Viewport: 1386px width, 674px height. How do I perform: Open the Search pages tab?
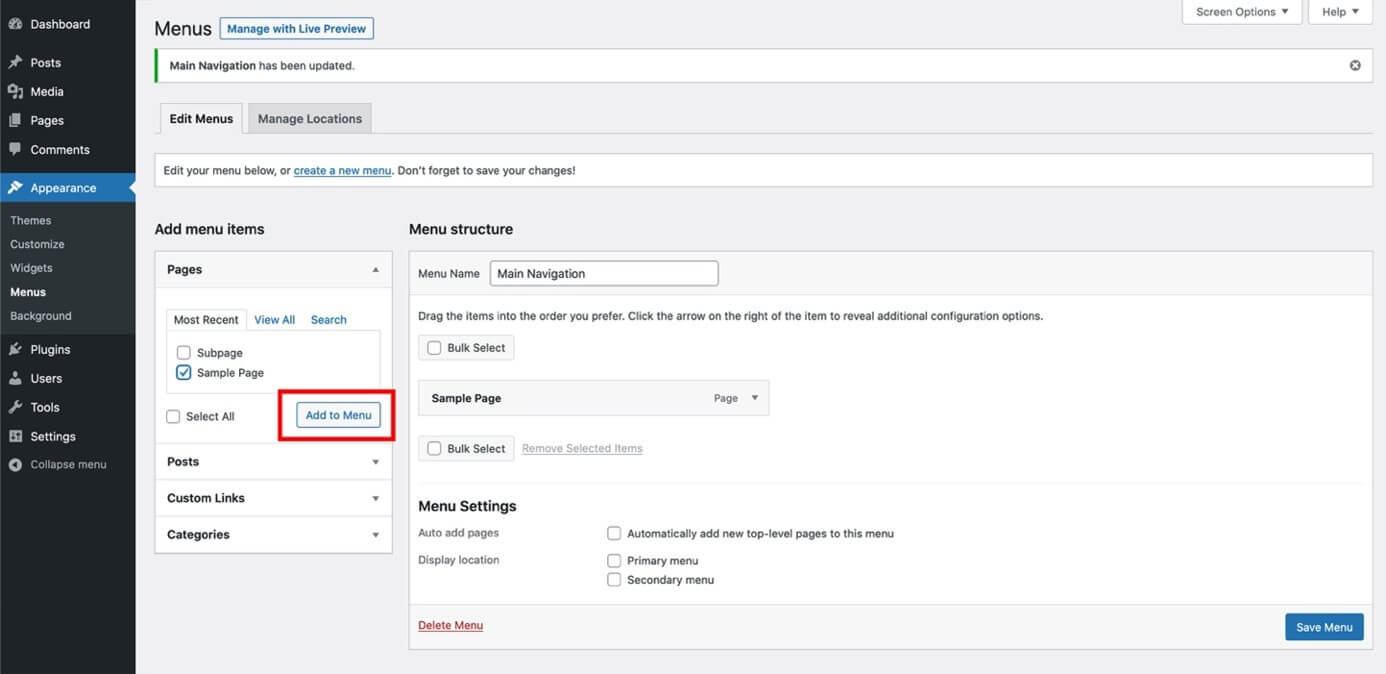[328, 320]
